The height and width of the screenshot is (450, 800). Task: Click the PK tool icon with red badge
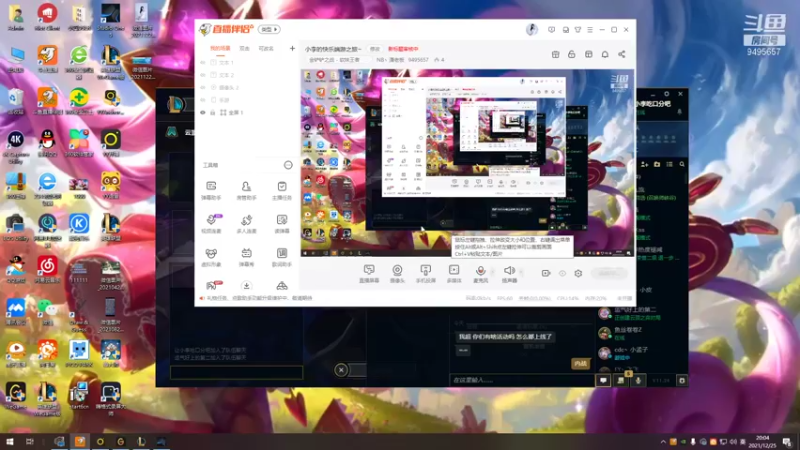[212, 286]
